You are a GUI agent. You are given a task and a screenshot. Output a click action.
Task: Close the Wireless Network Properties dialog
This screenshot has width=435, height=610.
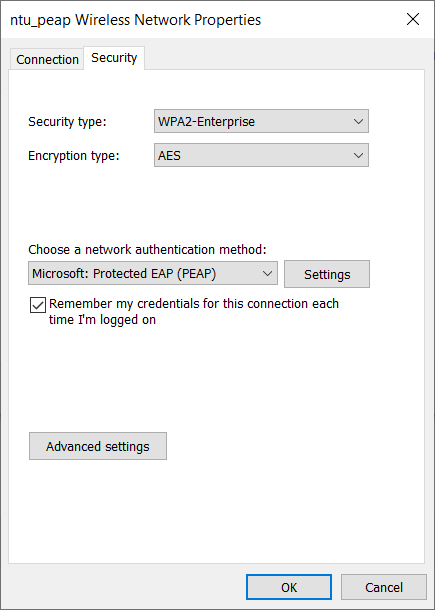coord(412,19)
